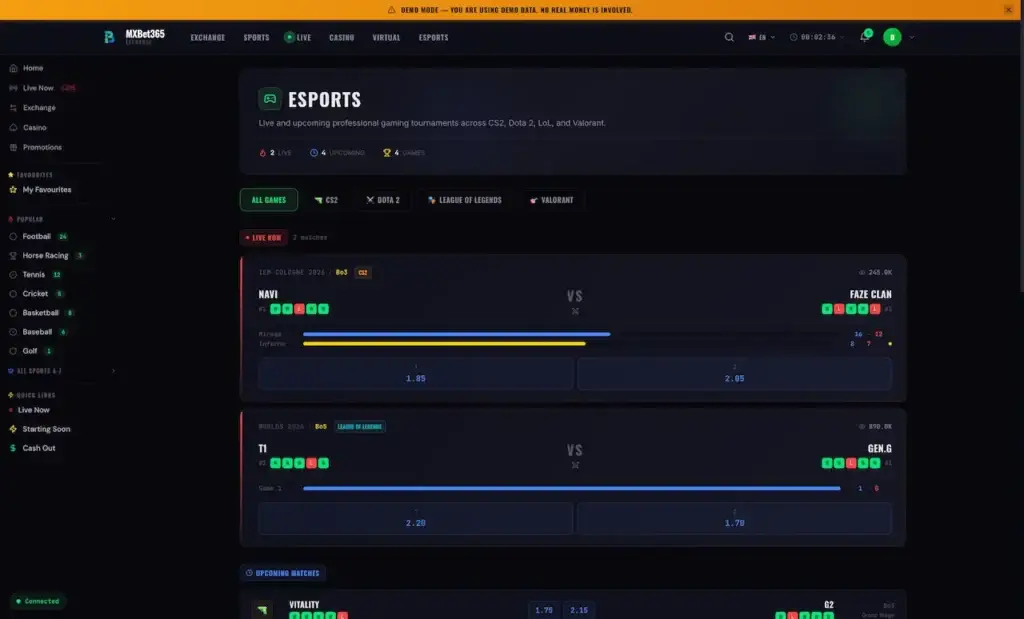Click the page vertical scrollbar
Image resolution: width=1024 pixels, height=619 pixels.
(1021, 157)
